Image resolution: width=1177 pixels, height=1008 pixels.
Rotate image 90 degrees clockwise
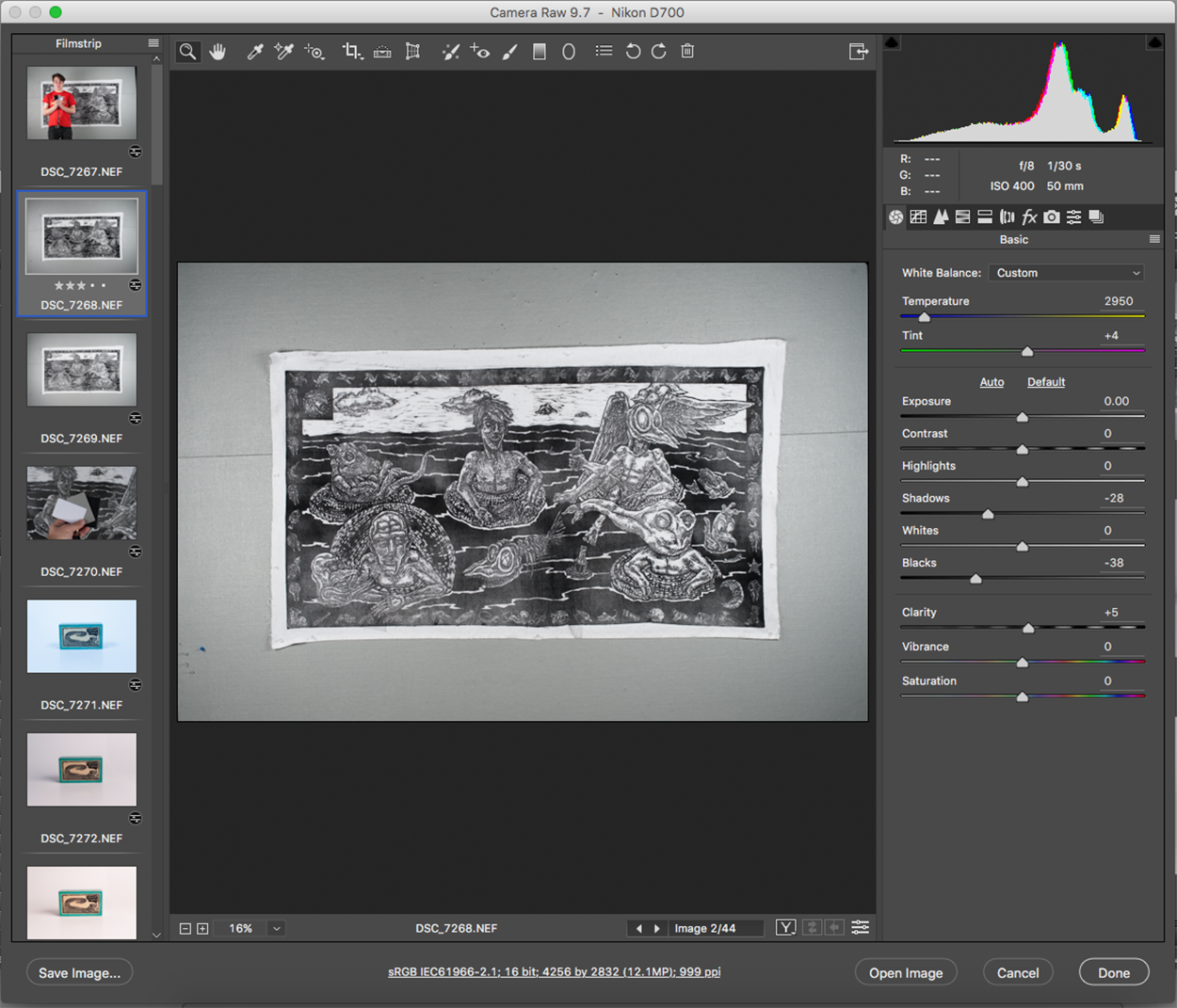659,52
